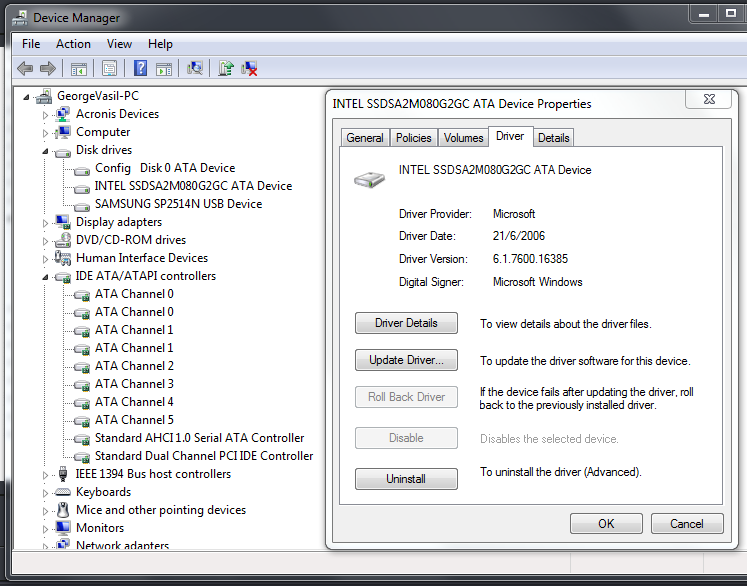Screen dimensions: 747x586
Task: Click the DVD/CD-ROM drives icon
Action: click(x=63, y=240)
